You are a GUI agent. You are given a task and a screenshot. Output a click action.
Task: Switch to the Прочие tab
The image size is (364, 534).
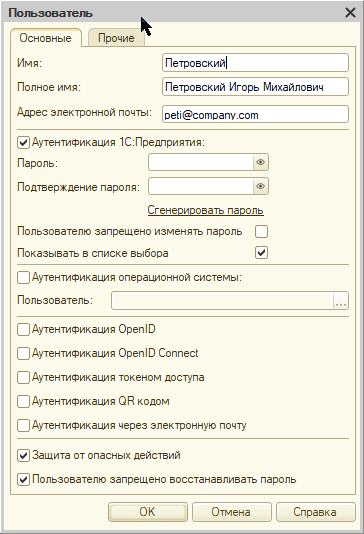point(116,38)
